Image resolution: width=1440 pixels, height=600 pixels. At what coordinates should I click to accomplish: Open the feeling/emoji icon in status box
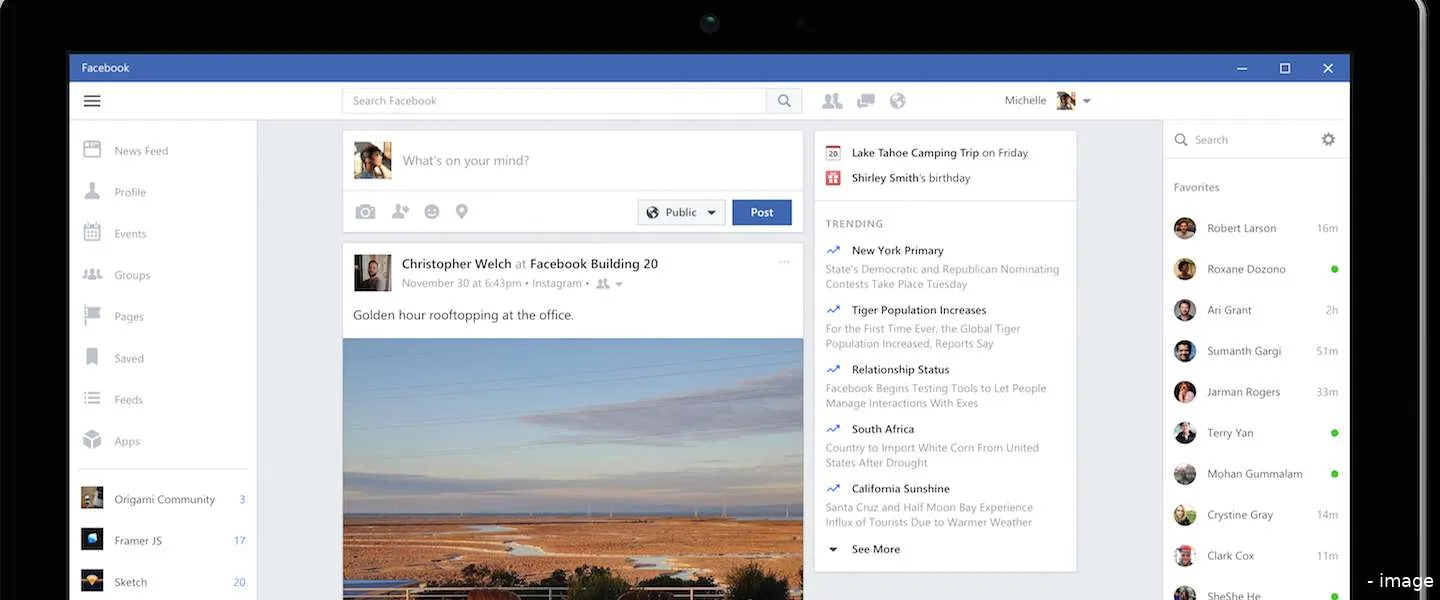tap(431, 211)
